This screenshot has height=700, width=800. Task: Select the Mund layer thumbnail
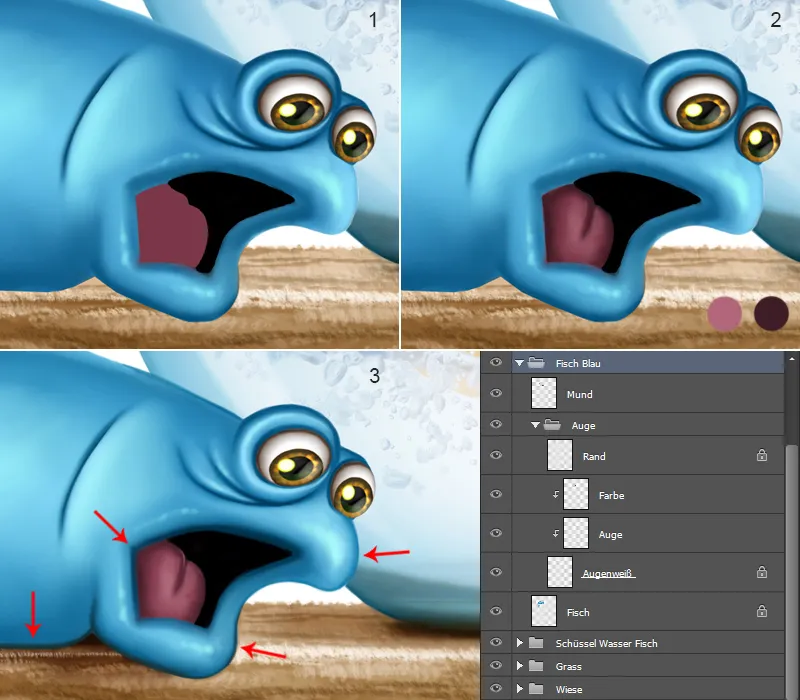[544, 393]
